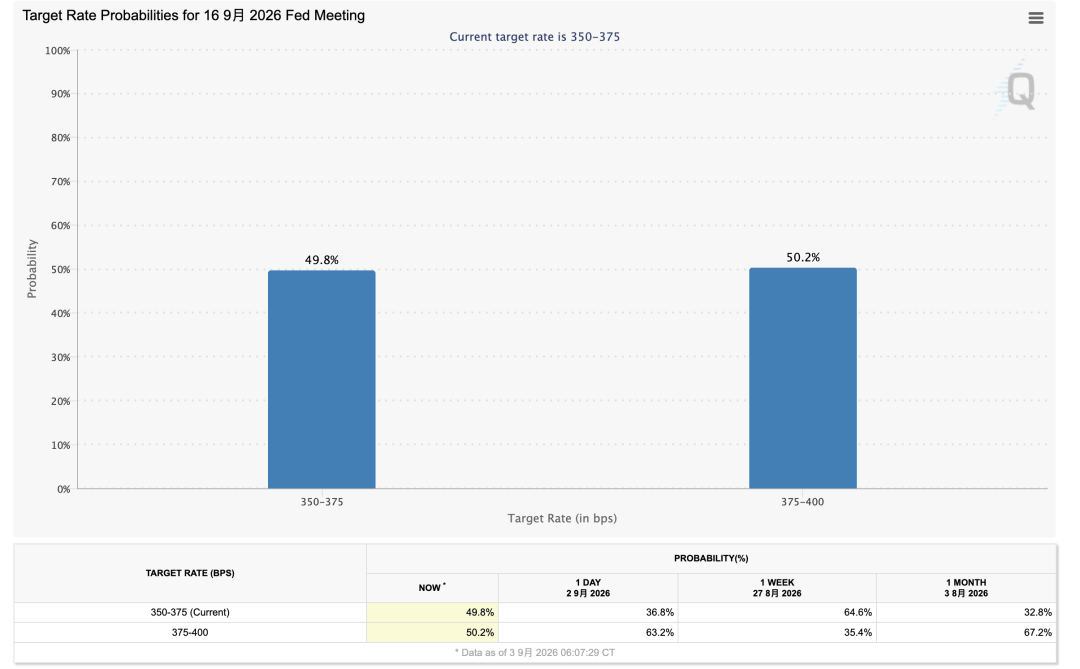
Task: Click the 1 DAY cell showing 63.2%
Action: (588, 632)
